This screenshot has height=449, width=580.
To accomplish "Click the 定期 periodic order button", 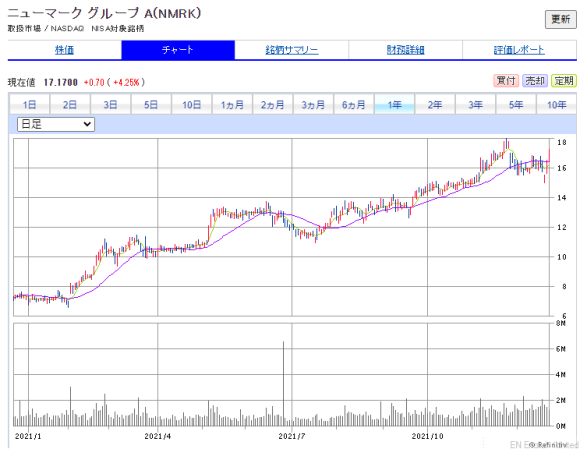I will tap(564, 81).
